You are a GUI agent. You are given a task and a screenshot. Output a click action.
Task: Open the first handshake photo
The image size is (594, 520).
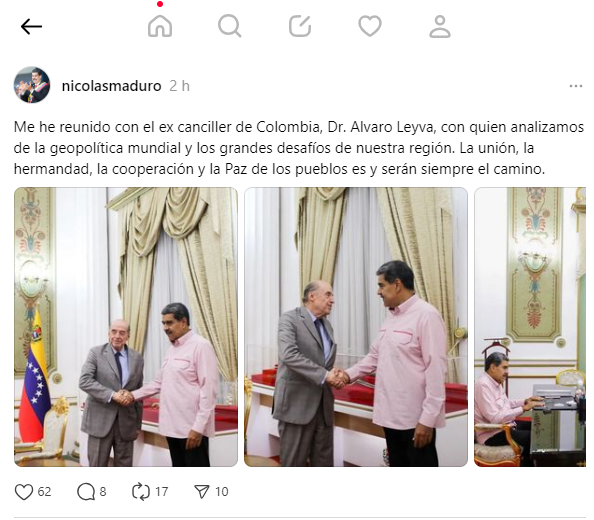[x=126, y=327]
